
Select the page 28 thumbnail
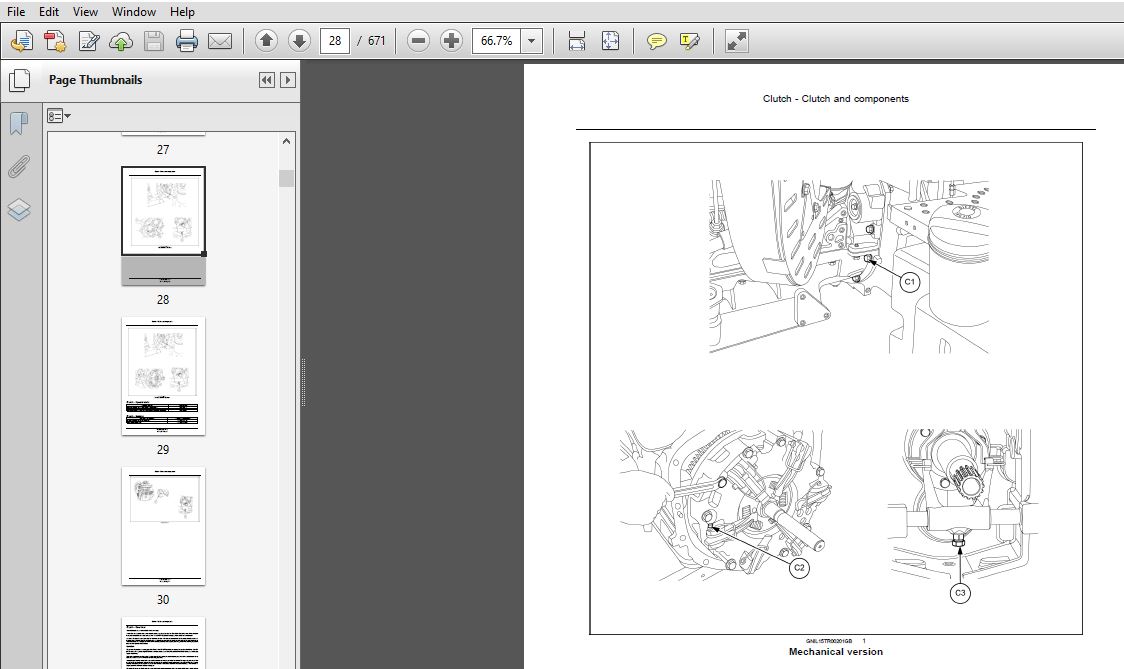[x=163, y=225]
